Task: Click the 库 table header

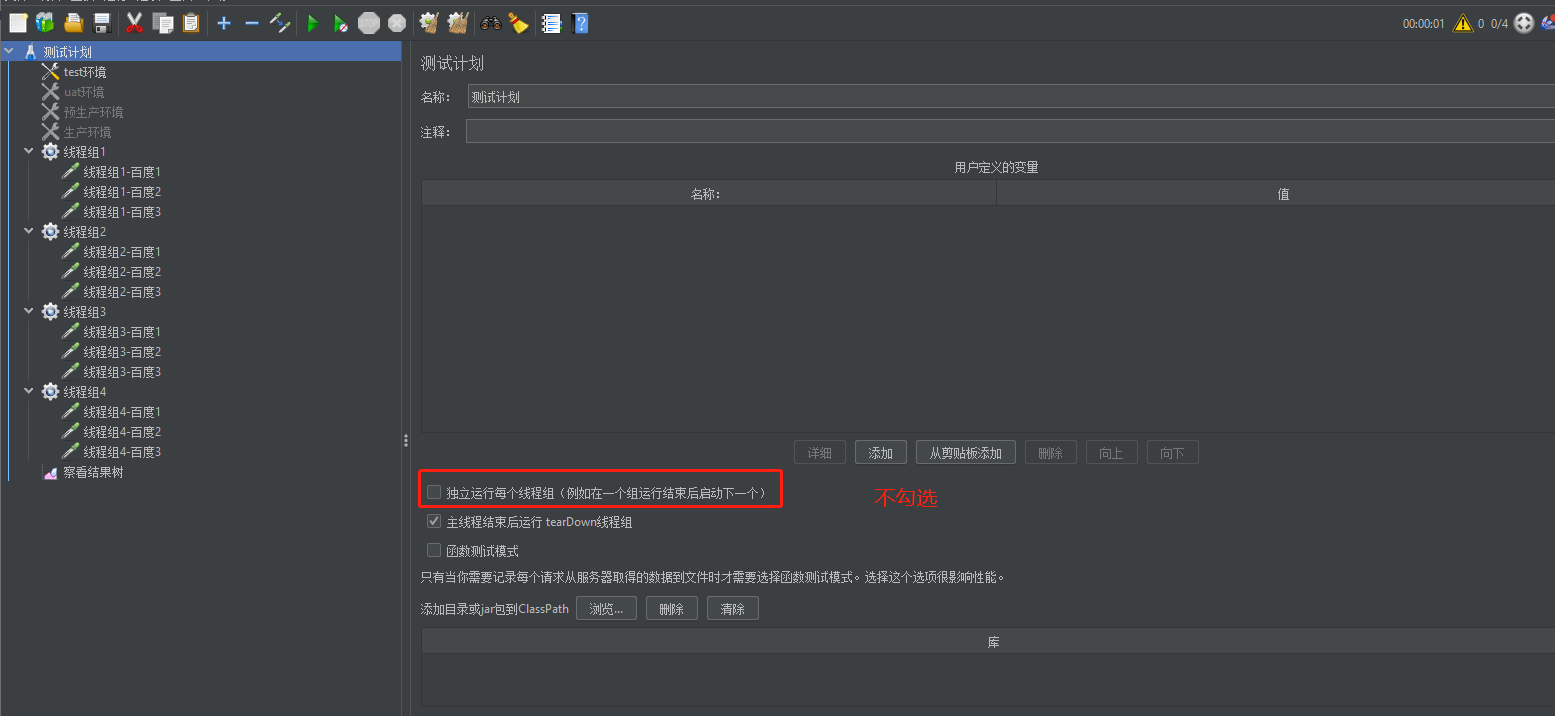Action: [x=988, y=642]
